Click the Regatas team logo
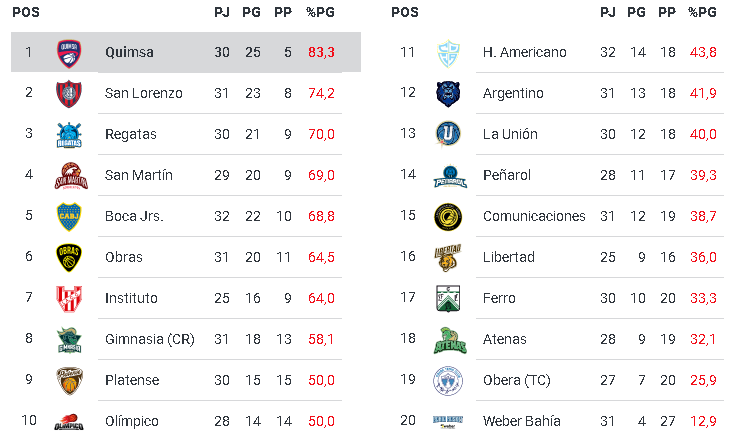This screenshot has height=433, width=737. click(x=69, y=134)
